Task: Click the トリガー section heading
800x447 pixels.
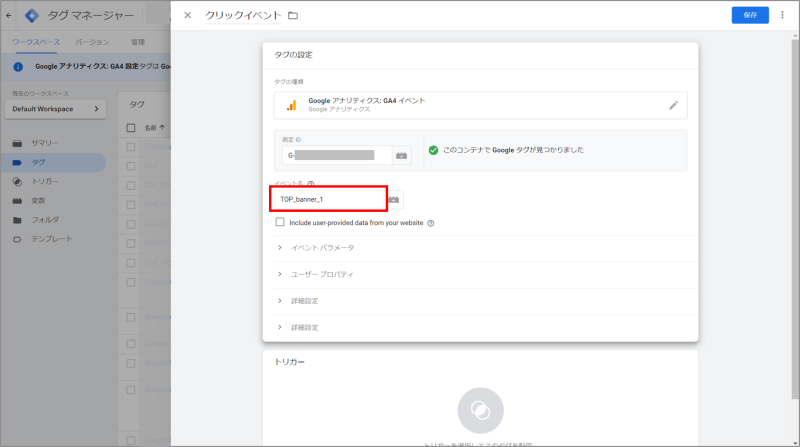Action: [289, 362]
